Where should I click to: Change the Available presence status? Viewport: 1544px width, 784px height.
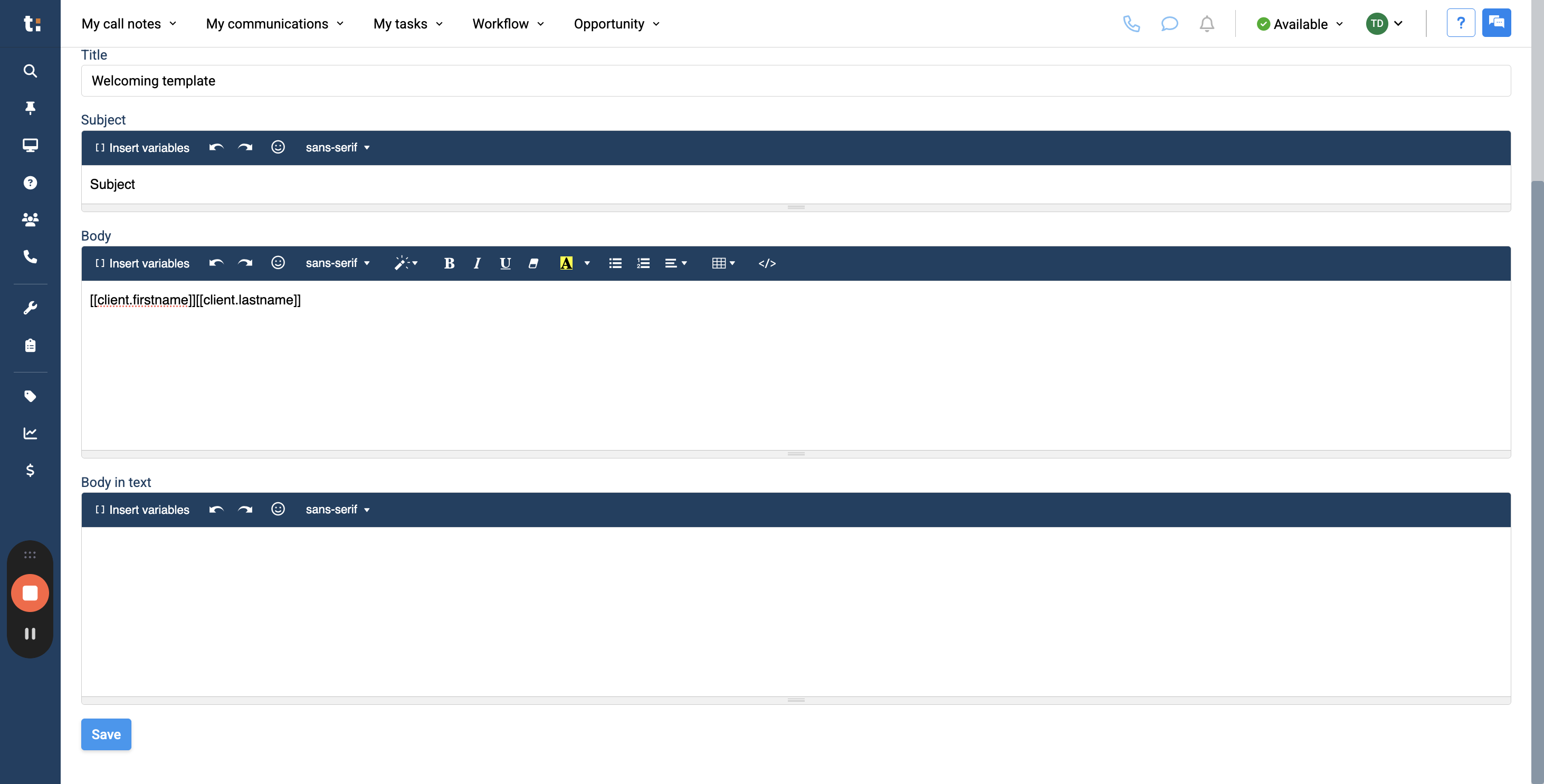(x=1300, y=24)
